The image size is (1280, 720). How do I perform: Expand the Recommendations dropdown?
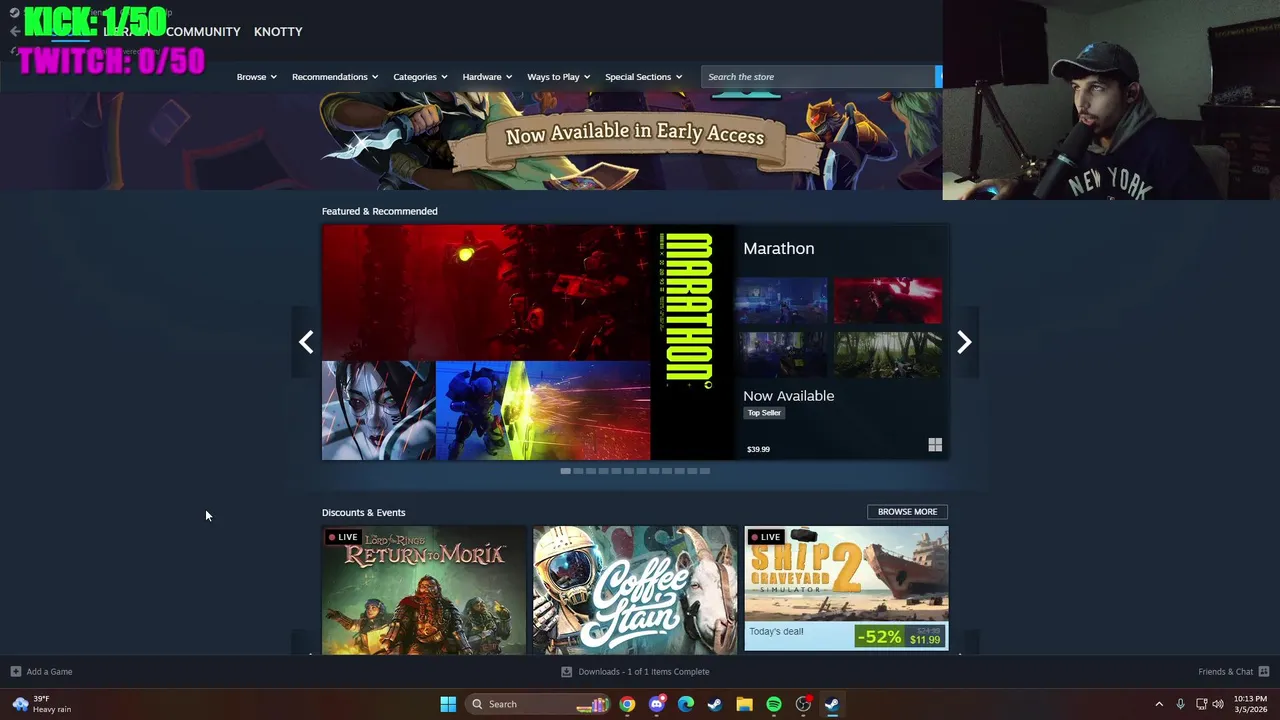pos(335,77)
